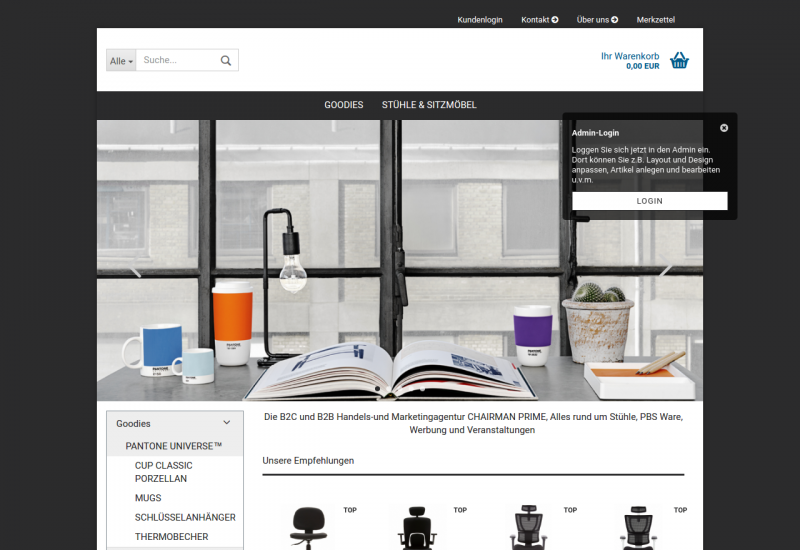Collapse the Goodies sidebar category
The image size is (800, 550).
pos(227,423)
